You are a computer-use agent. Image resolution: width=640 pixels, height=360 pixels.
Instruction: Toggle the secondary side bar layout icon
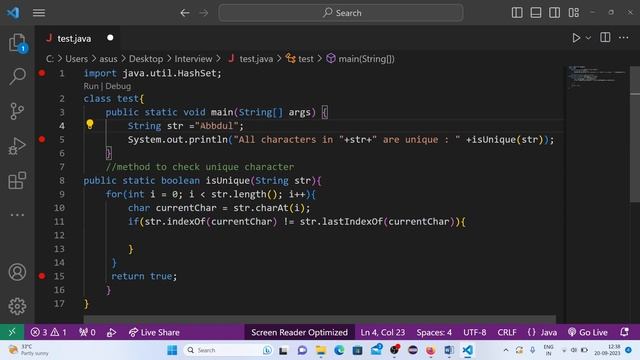click(x=554, y=13)
